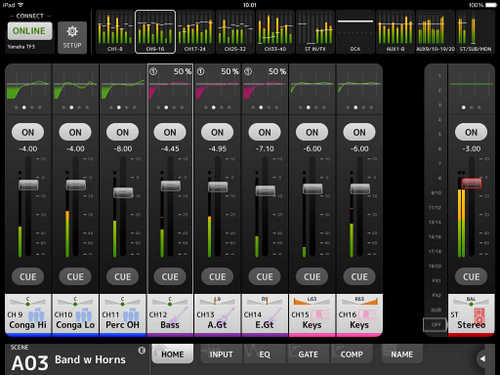Click the CH11 Perc OH fader knob
This screenshot has width=500, height=375.
tap(123, 193)
